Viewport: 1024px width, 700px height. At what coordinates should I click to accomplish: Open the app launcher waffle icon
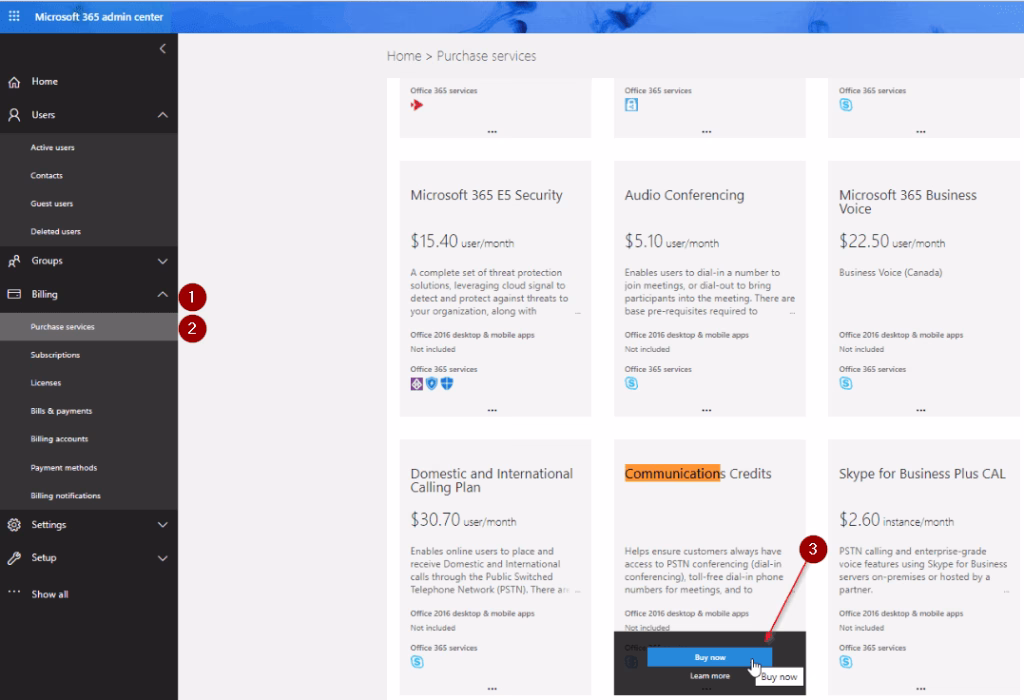coord(13,16)
